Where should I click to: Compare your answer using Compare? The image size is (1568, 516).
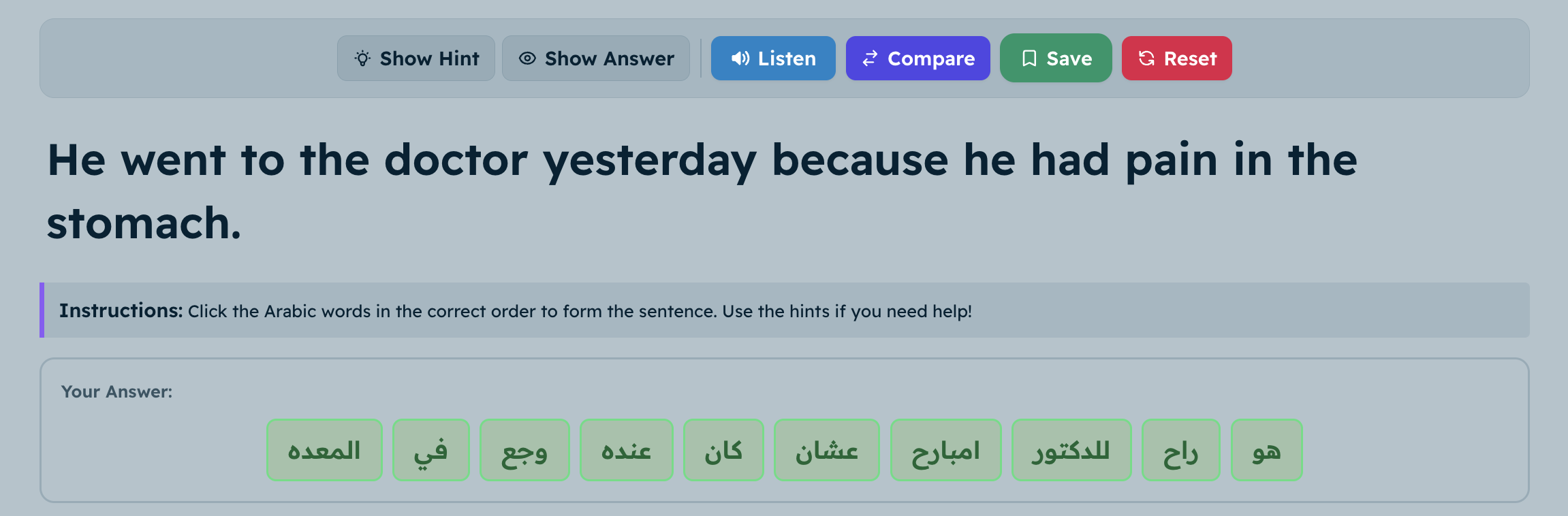click(x=918, y=58)
